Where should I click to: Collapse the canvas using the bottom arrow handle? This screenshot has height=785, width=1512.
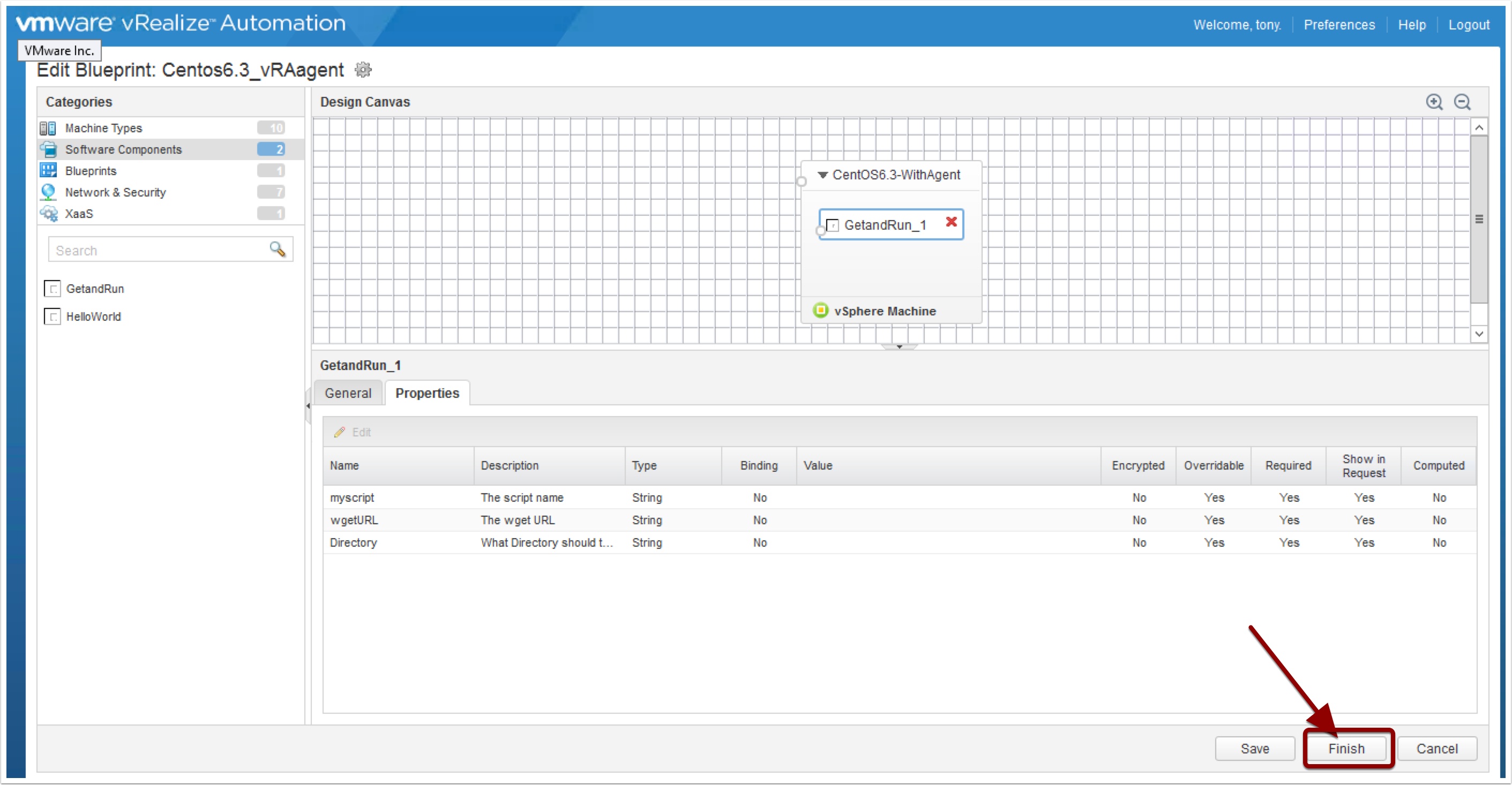(x=899, y=348)
